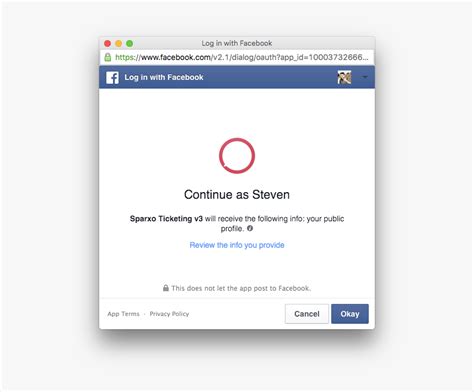Maximize the window with the green button

pyautogui.click(x=130, y=43)
